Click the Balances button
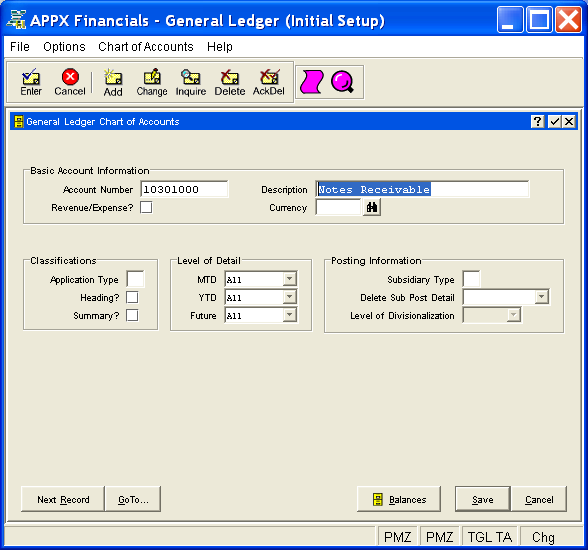588x550 pixels. (x=399, y=499)
